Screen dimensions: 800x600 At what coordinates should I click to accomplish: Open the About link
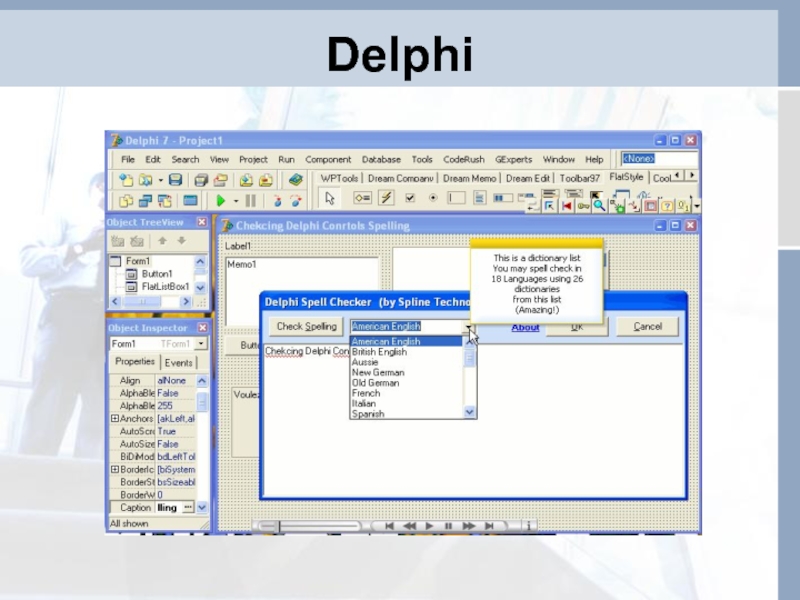525,328
